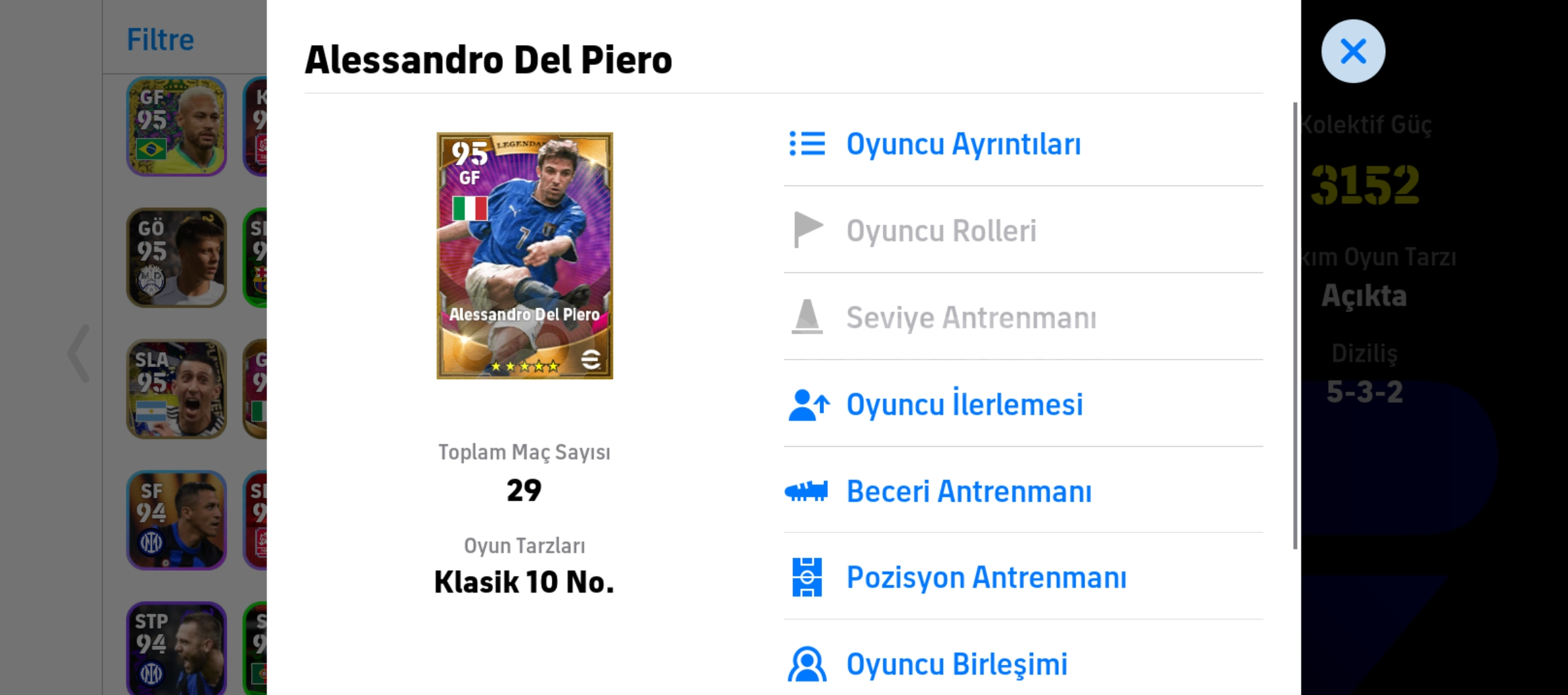Viewport: 1568px width, 695px height.
Task: Close the player menu with X
Action: [x=1353, y=51]
